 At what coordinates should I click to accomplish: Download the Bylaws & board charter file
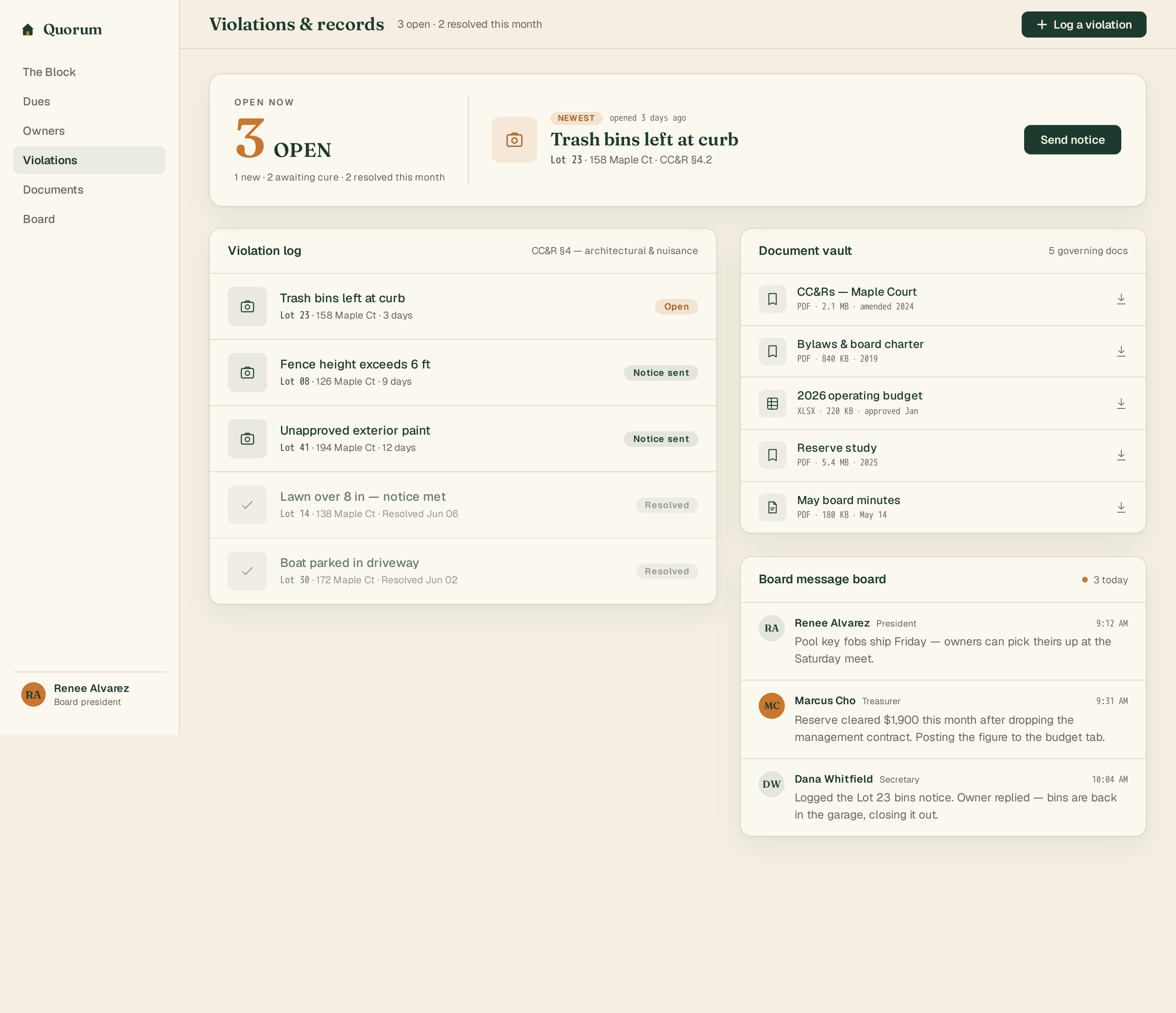coord(1121,351)
